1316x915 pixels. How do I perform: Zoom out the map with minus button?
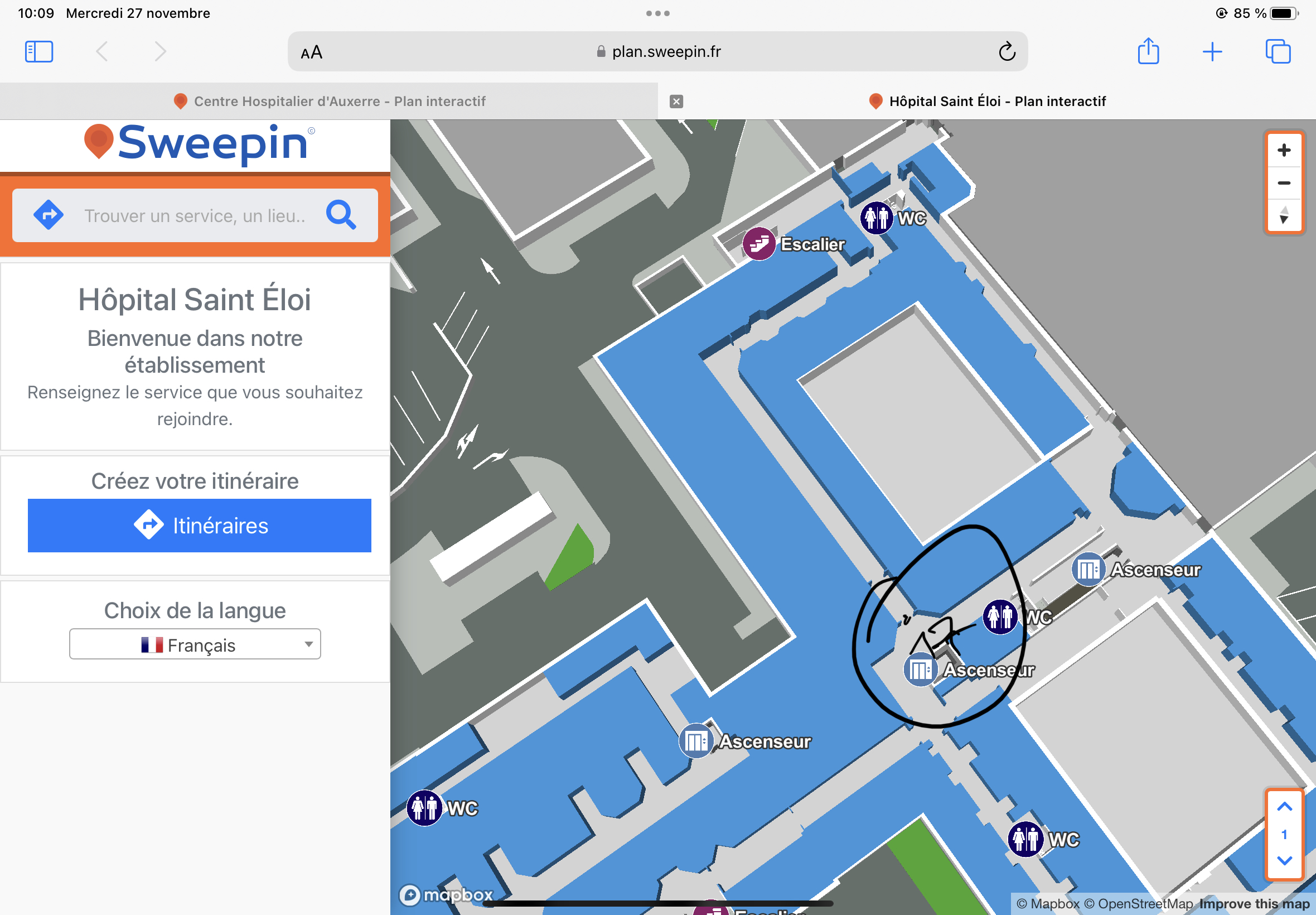1284,183
